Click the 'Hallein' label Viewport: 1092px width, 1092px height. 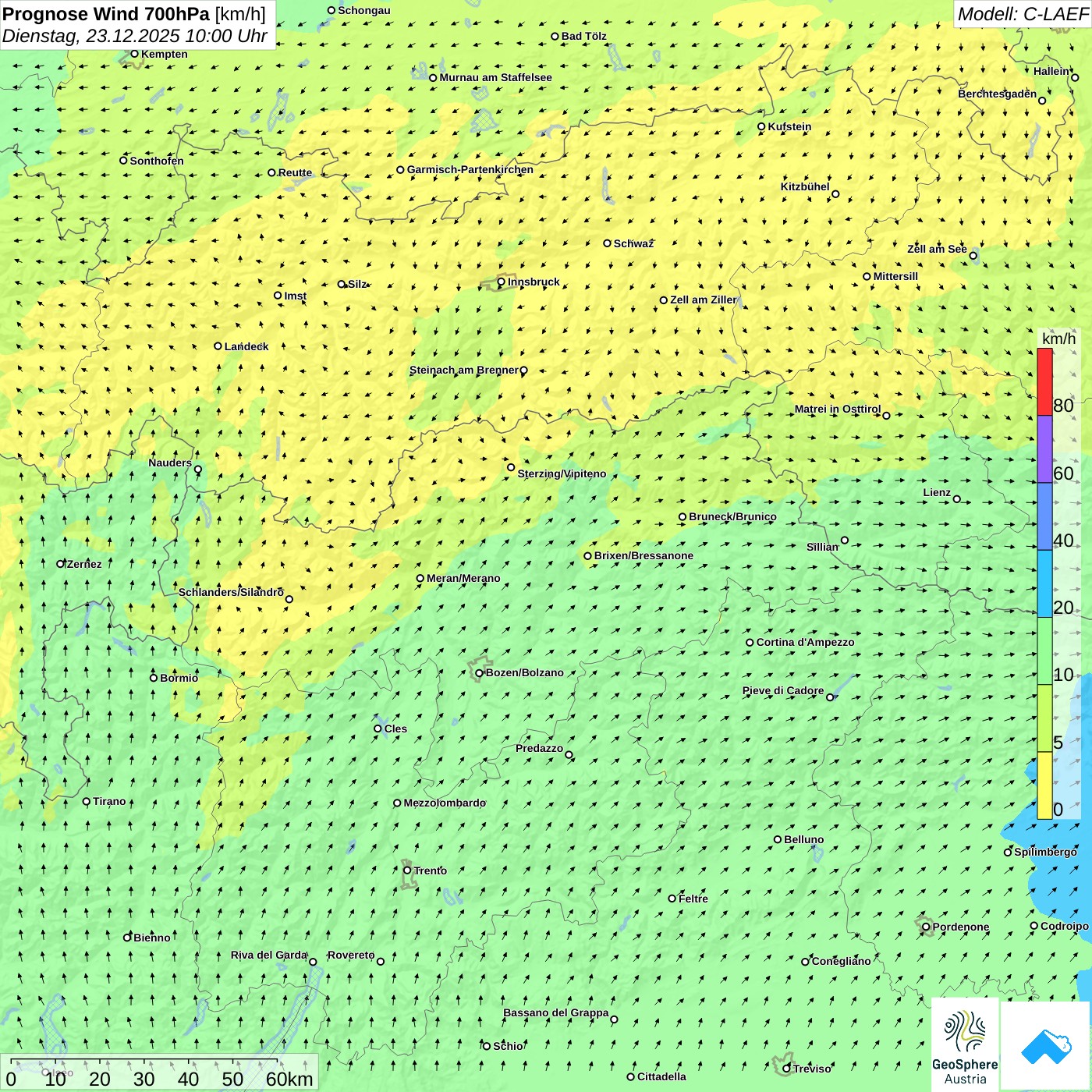(1051, 71)
